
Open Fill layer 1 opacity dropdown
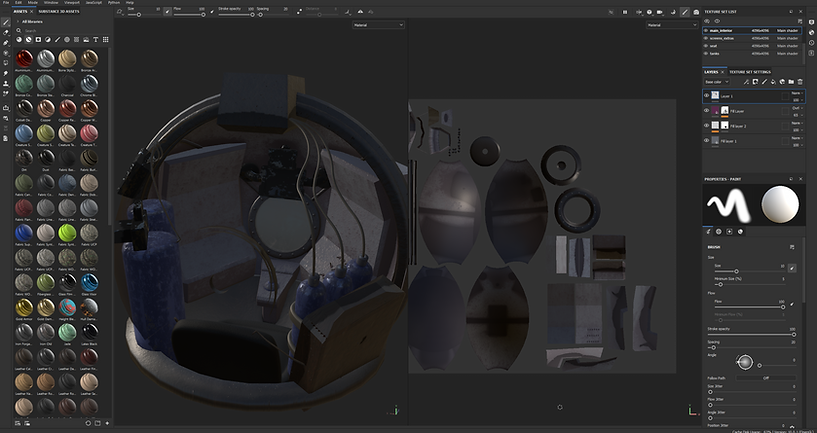(x=797, y=144)
